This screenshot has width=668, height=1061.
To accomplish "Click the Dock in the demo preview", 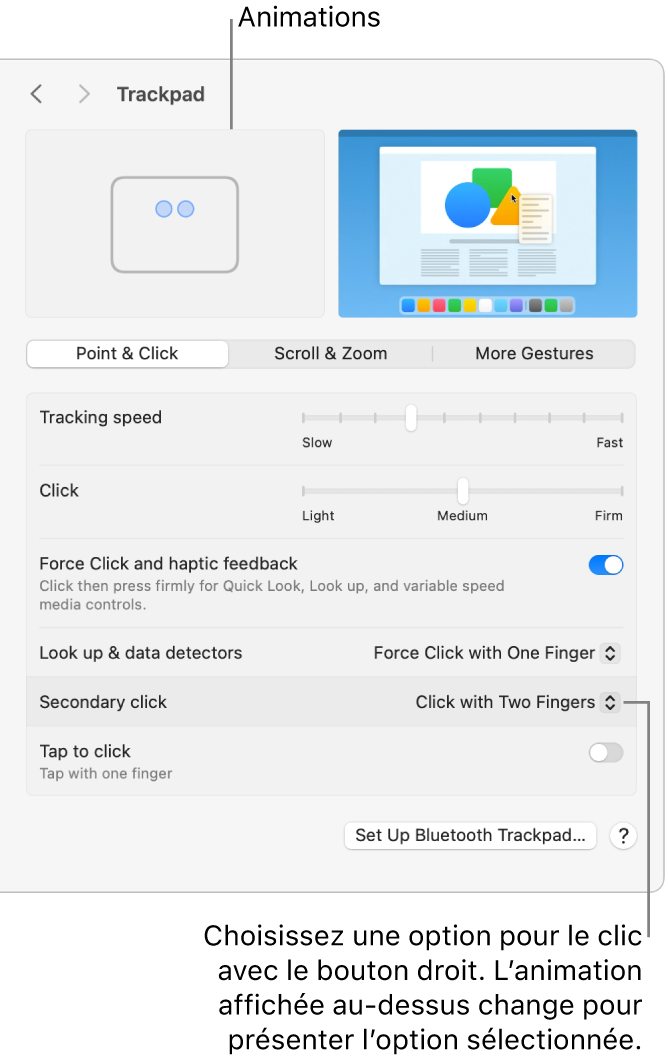I will (x=488, y=305).
